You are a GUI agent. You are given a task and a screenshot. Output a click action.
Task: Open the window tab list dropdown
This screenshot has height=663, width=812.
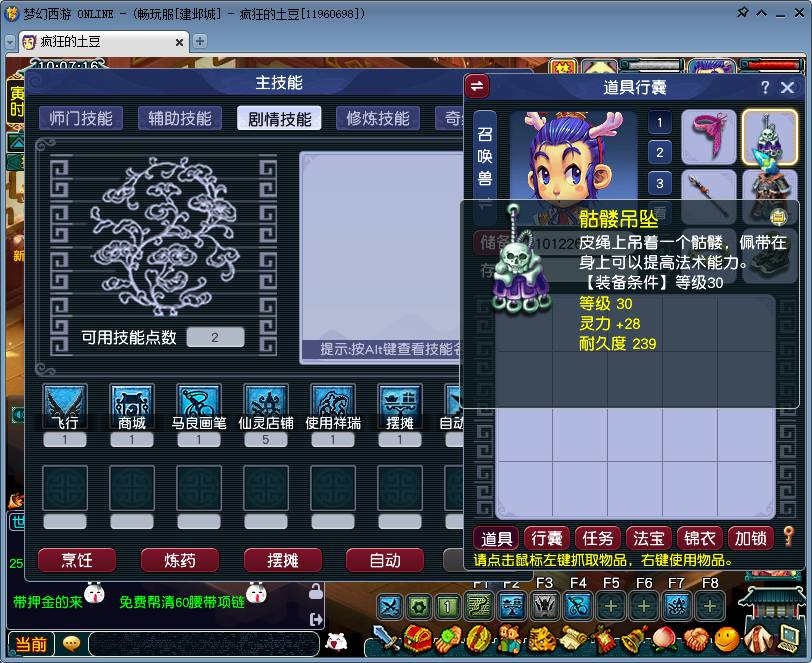[10, 41]
